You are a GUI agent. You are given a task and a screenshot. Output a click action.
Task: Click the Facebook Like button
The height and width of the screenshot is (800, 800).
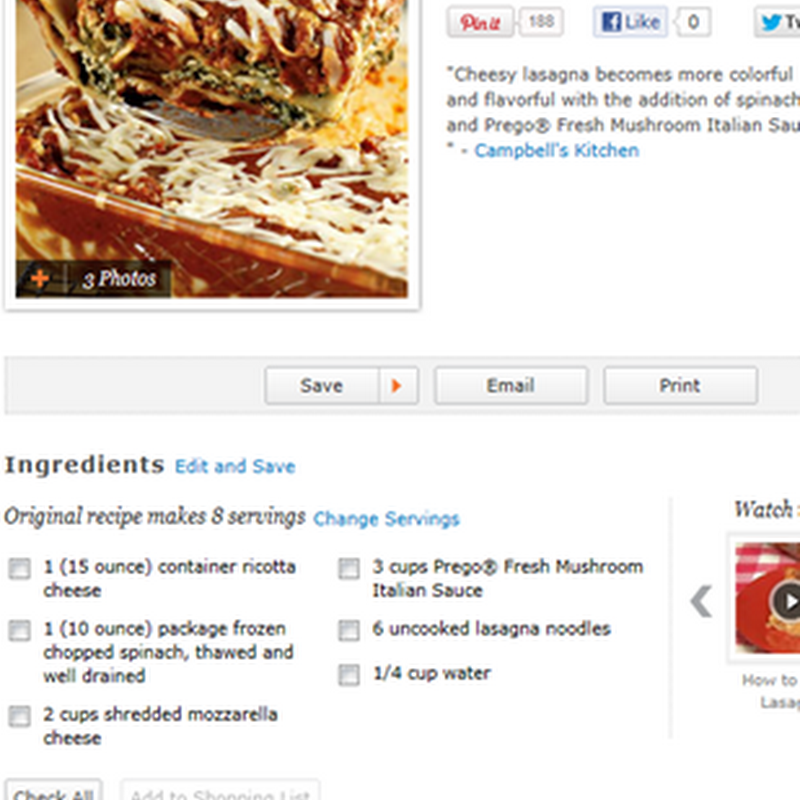click(631, 22)
